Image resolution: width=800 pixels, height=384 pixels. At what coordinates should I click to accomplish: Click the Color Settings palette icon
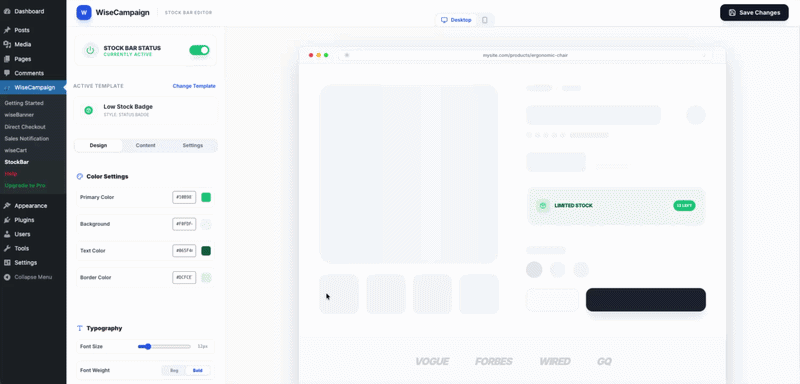80,176
